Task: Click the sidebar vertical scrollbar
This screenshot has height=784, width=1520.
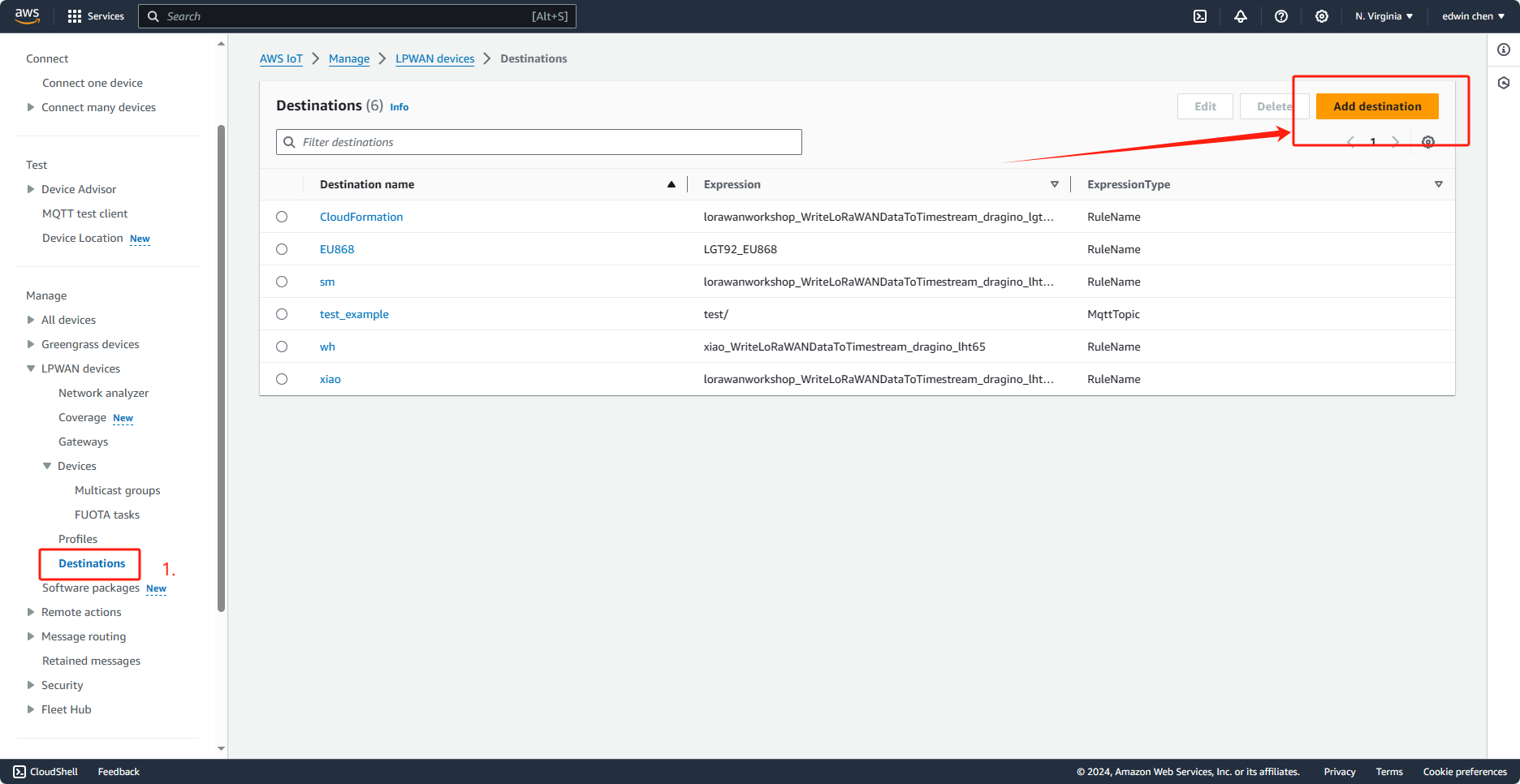Action: [221, 368]
